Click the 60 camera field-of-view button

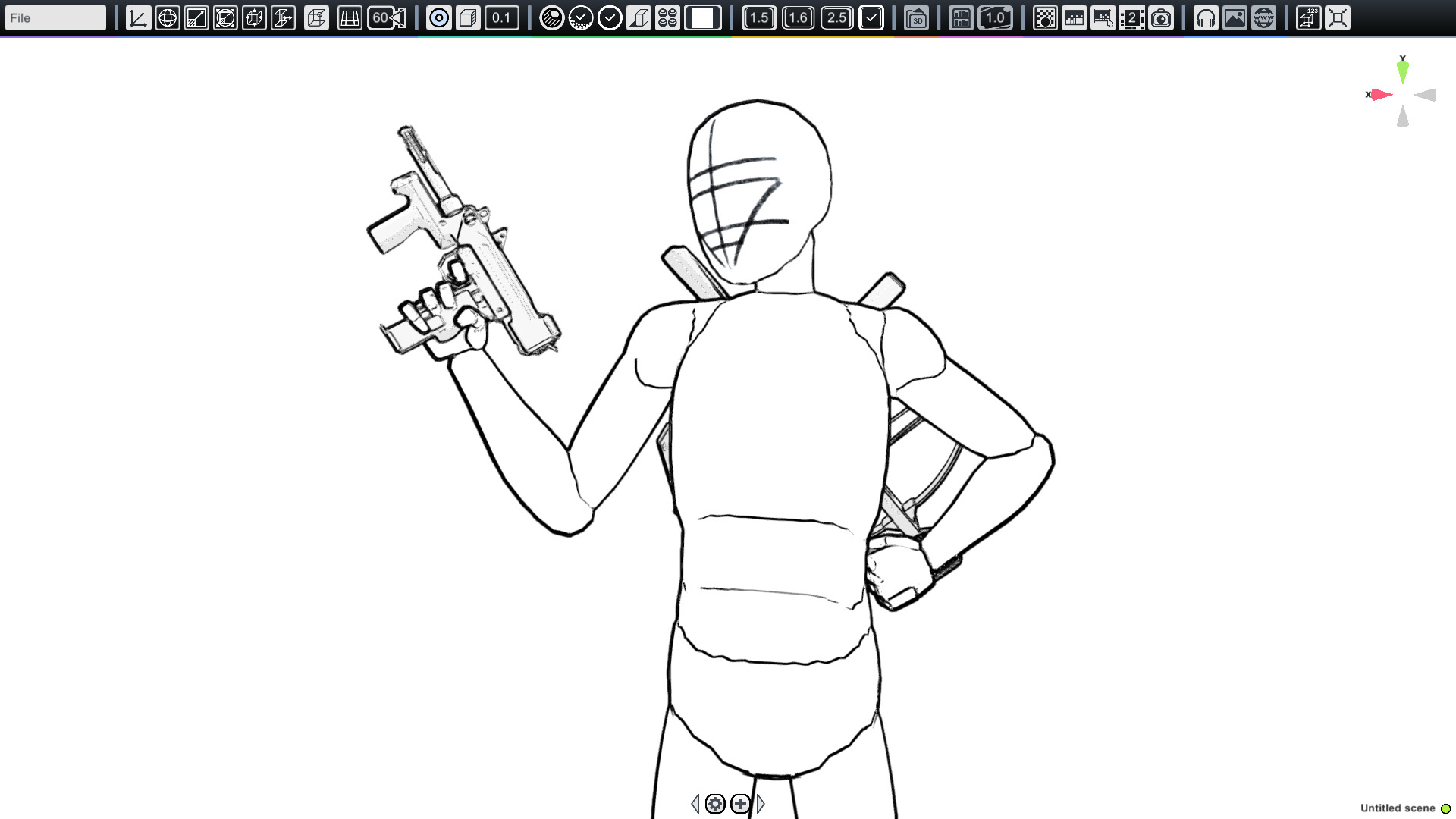(x=387, y=17)
